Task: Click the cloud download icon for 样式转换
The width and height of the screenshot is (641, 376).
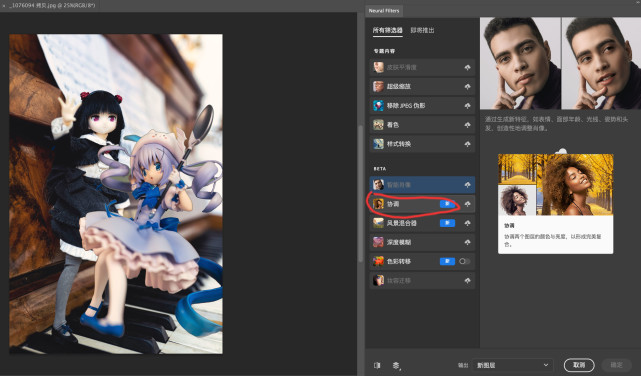Action: 467,144
